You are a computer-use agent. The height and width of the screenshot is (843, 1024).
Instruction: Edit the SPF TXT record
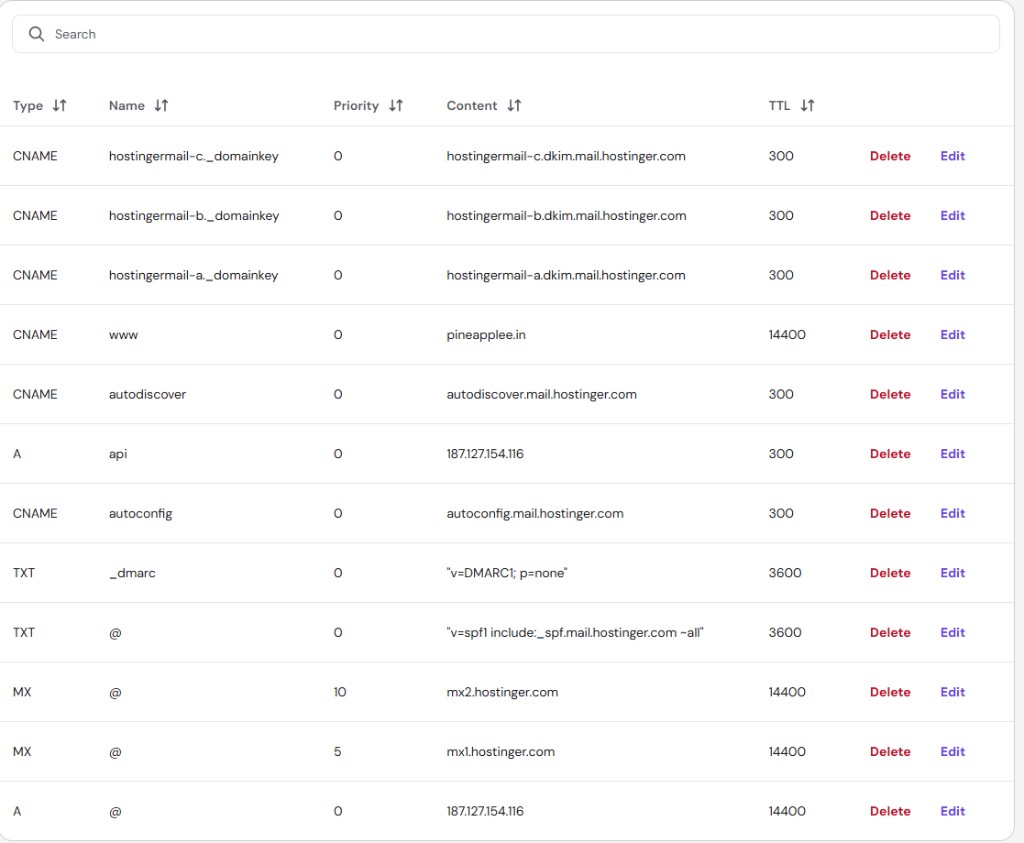pyautogui.click(x=952, y=632)
